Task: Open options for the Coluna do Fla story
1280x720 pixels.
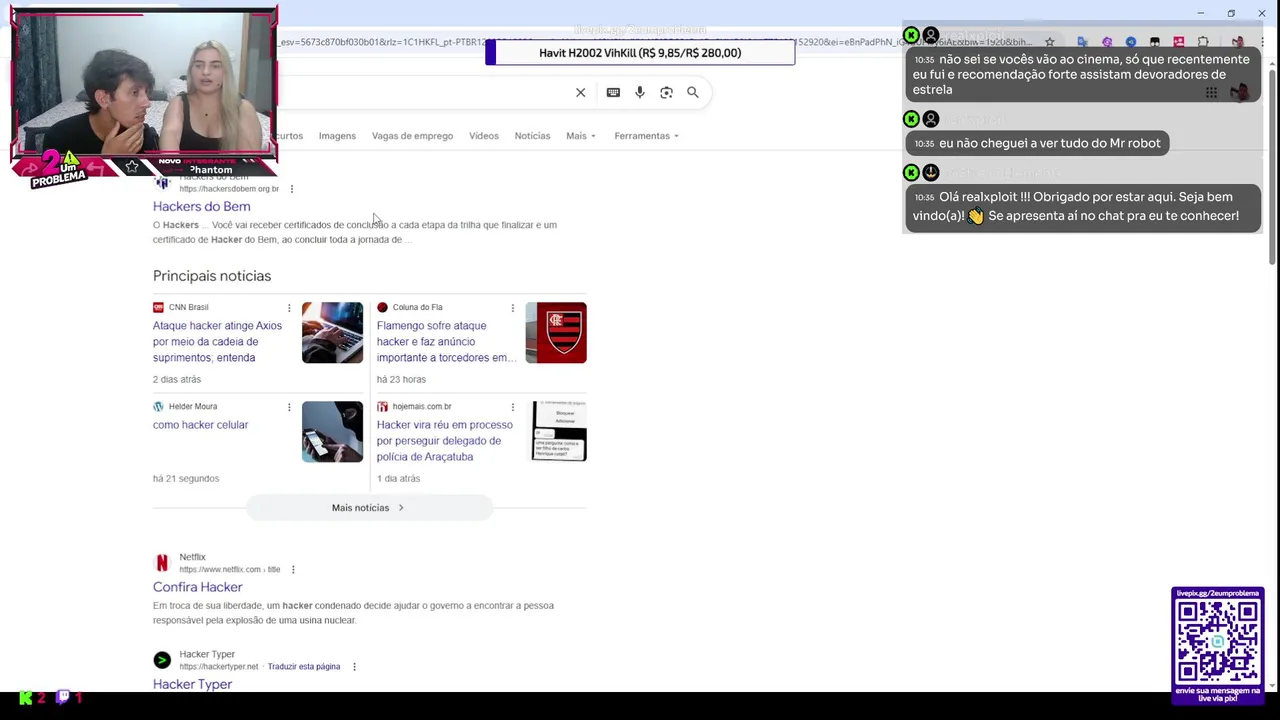Action: click(x=512, y=307)
